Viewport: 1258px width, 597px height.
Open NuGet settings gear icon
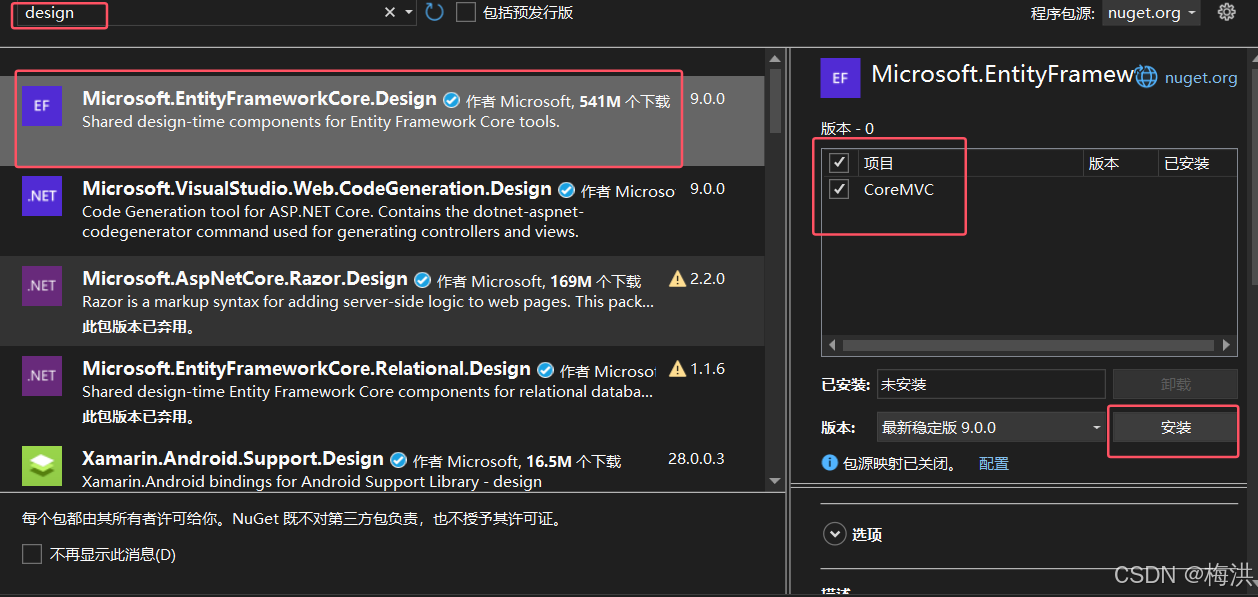pos(1227,12)
